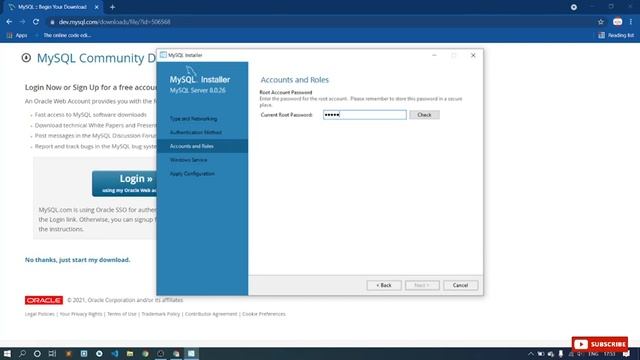Click the Oracle logo in the footer

pyautogui.click(x=44, y=300)
